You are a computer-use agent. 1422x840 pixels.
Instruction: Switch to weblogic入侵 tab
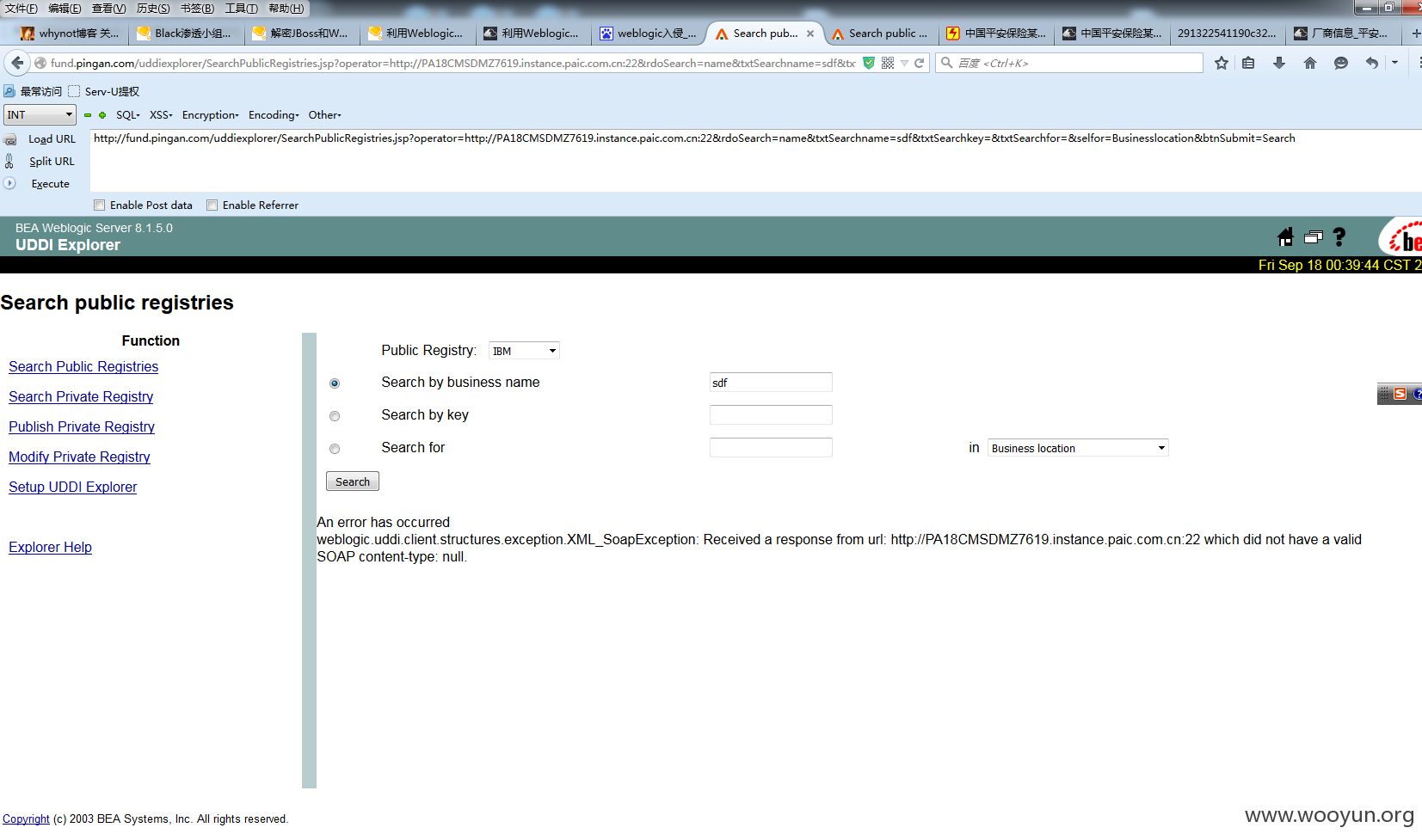(x=649, y=34)
